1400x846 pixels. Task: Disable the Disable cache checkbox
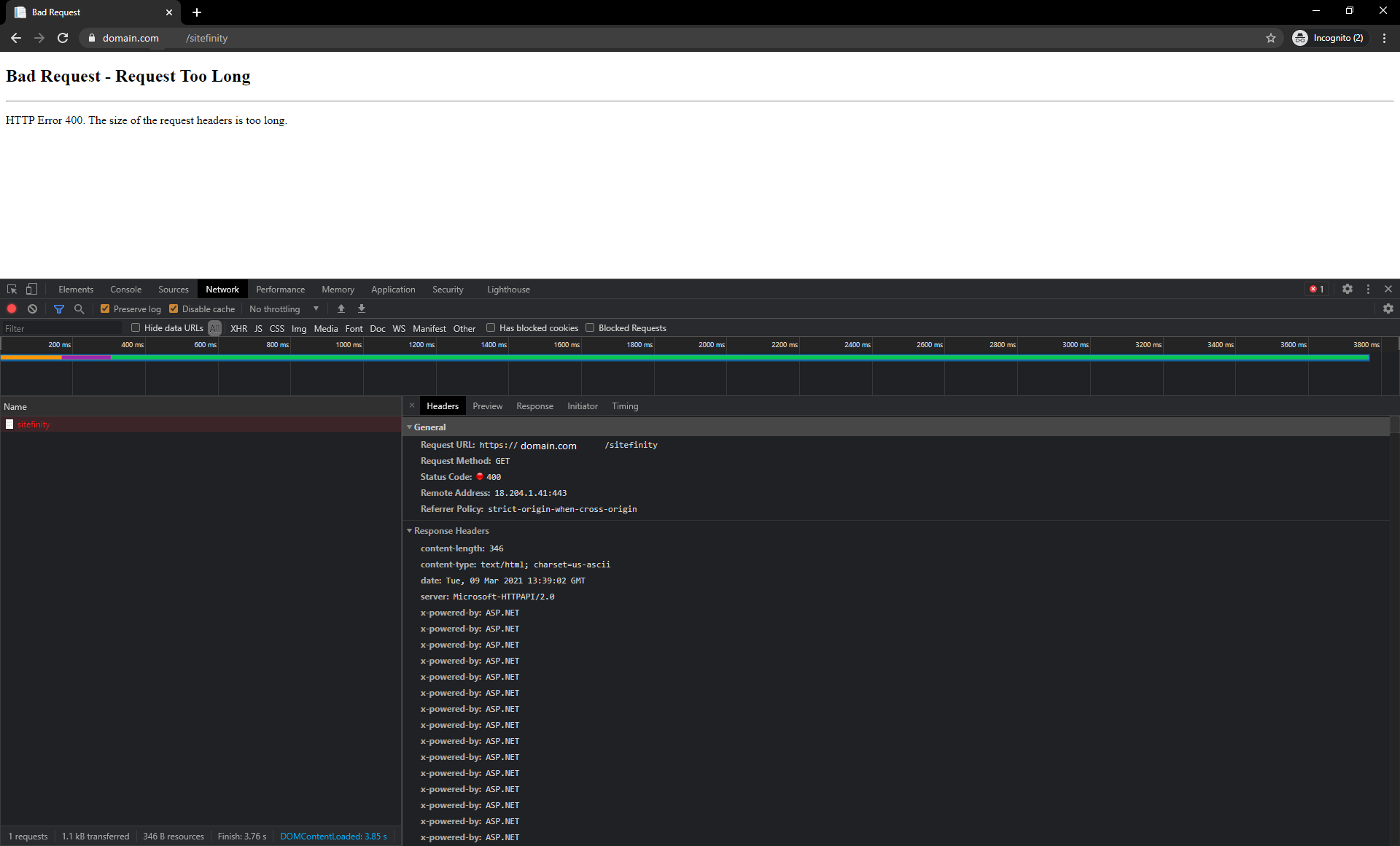click(x=174, y=308)
